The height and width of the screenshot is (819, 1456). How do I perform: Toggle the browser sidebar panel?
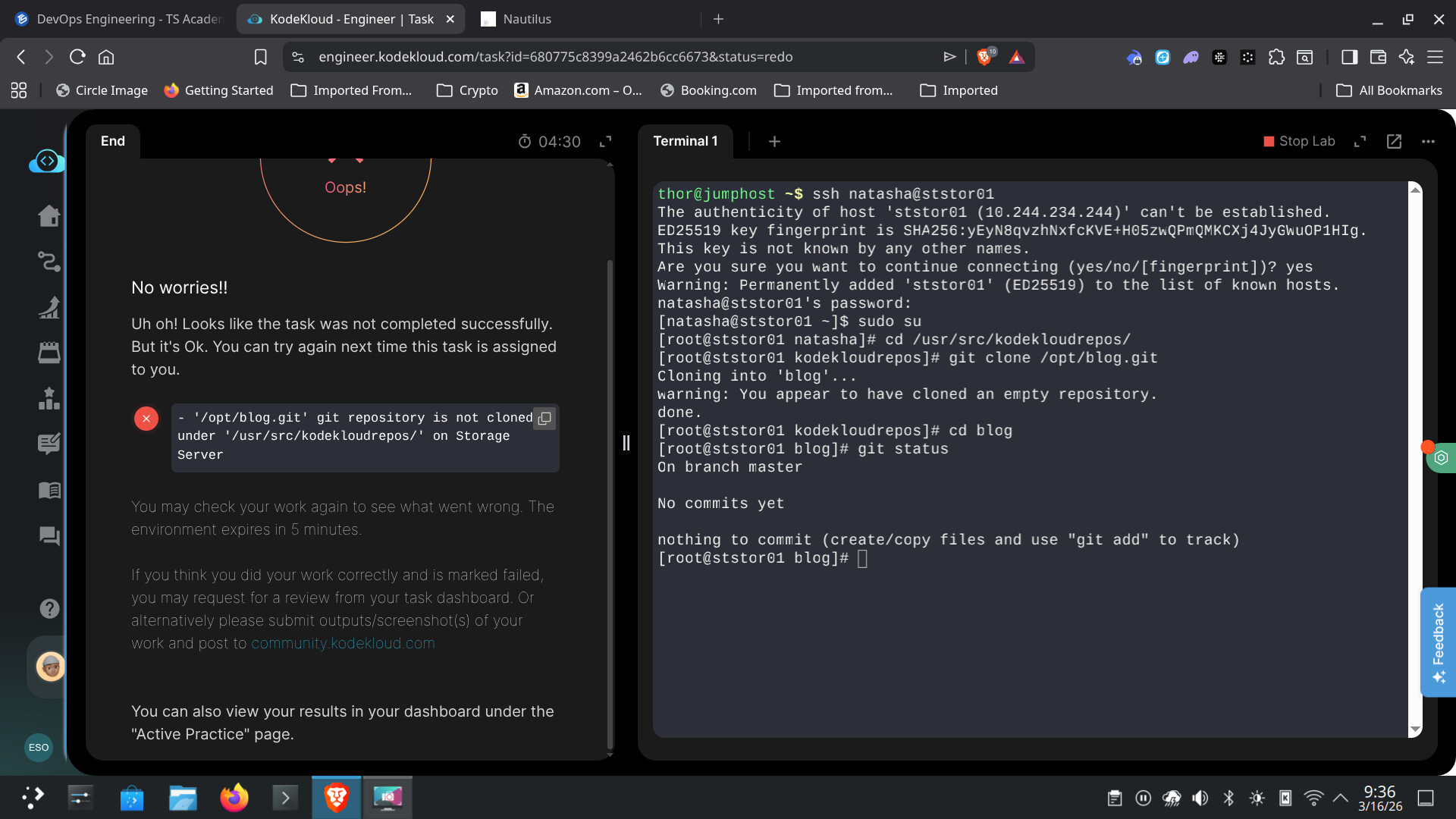(1349, 57)
